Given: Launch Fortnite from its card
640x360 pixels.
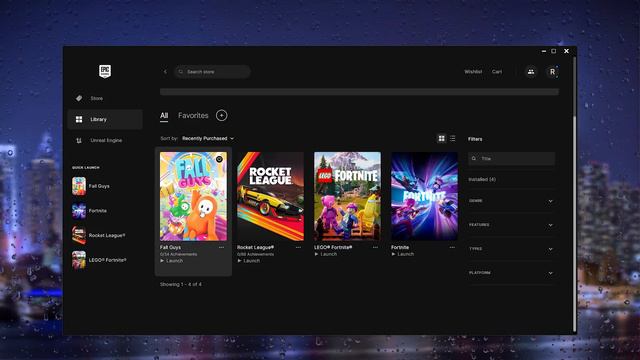Looking at the screenshot, I should coord(403,254).
